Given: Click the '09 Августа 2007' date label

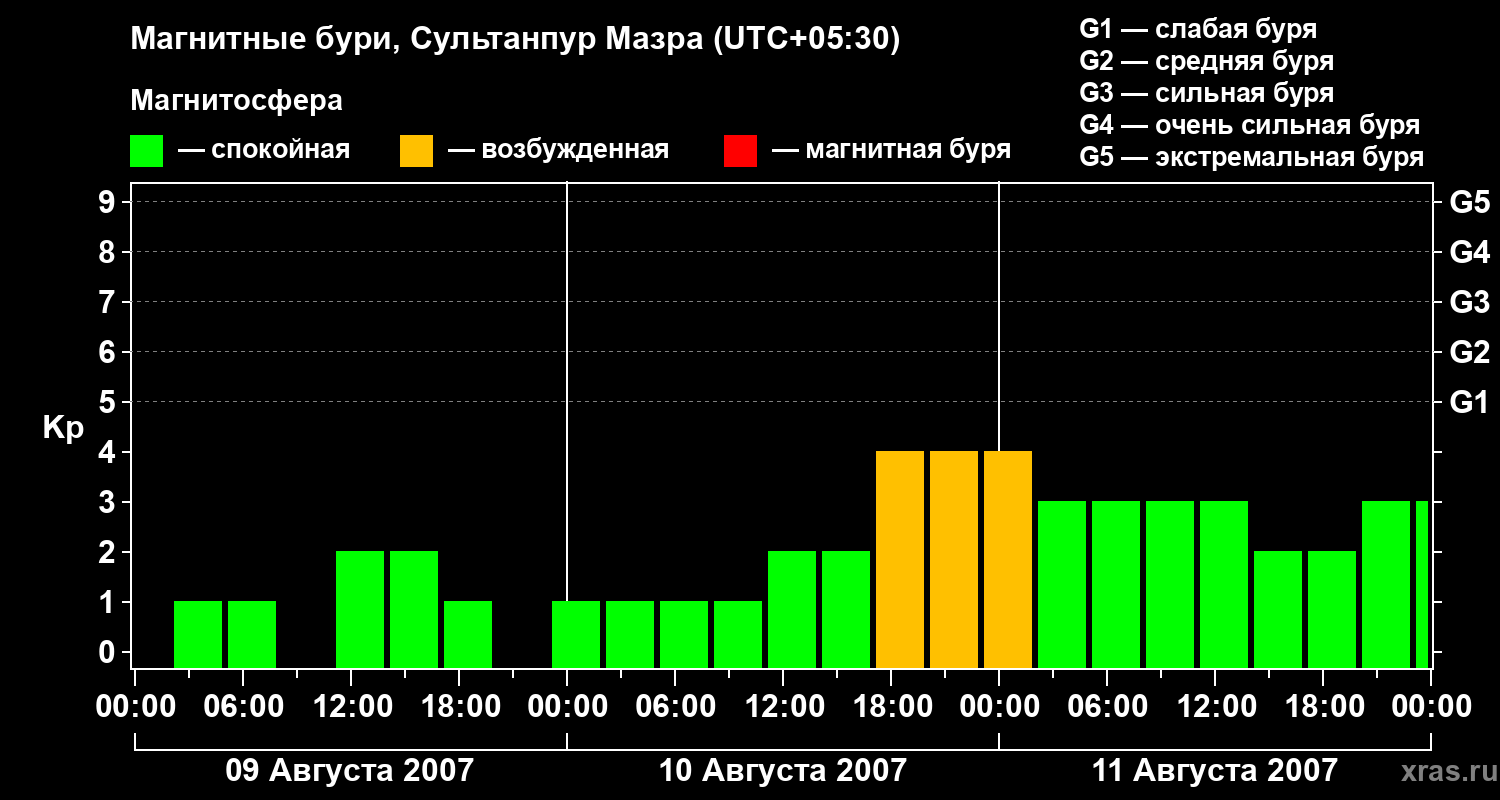Looking at the screenshot, I should [x=350, y=771].
